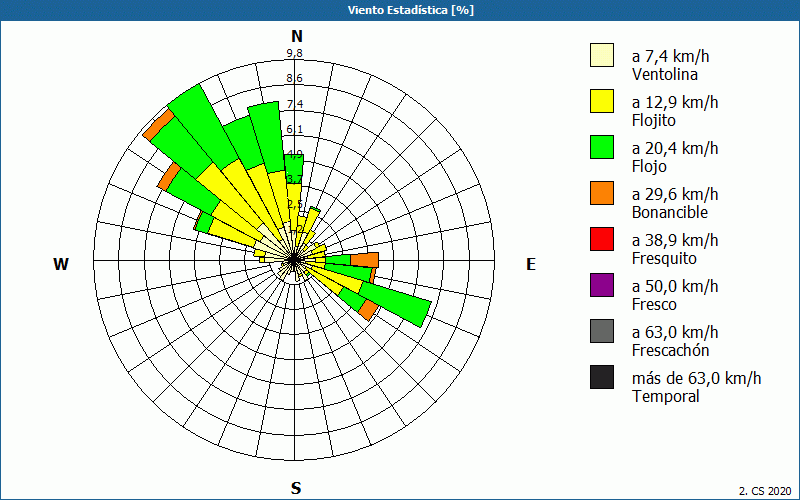Click the 'Viento Estadística [%]' title bar
The height and width of the screenshot is (500, 800).
coord(400,10)
